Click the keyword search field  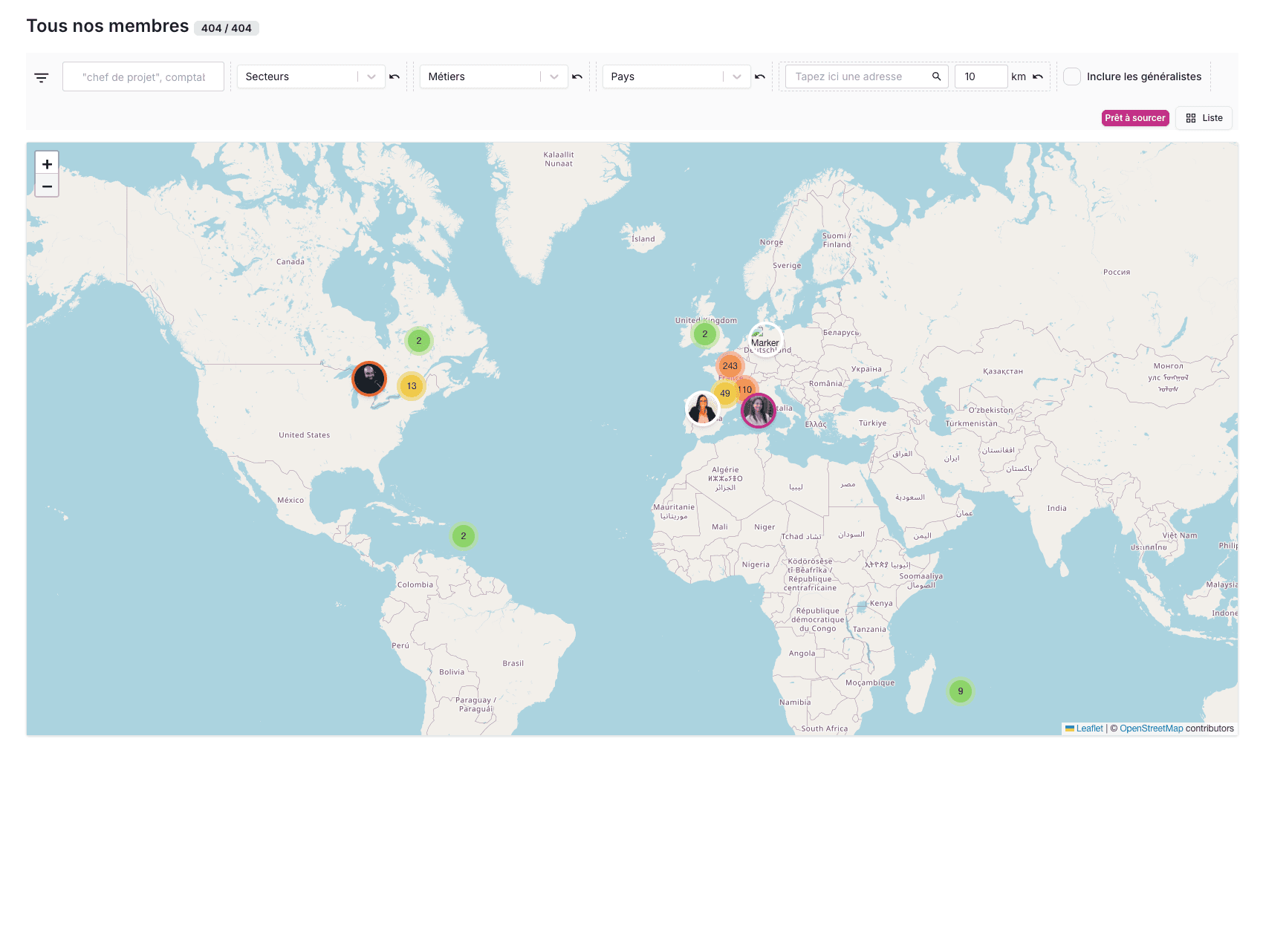[143, 76]
